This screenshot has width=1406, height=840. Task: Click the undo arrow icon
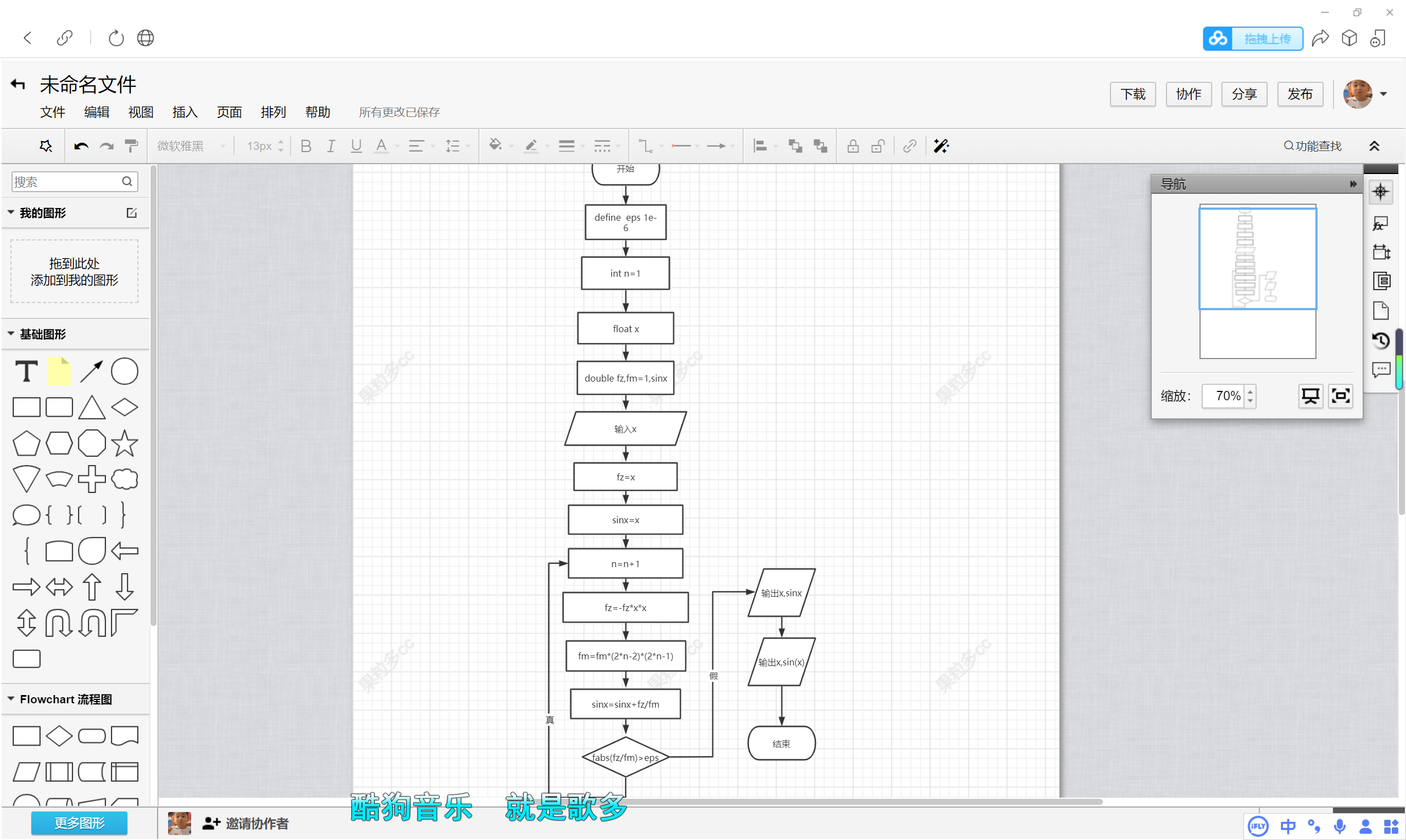tap(81, 146)
